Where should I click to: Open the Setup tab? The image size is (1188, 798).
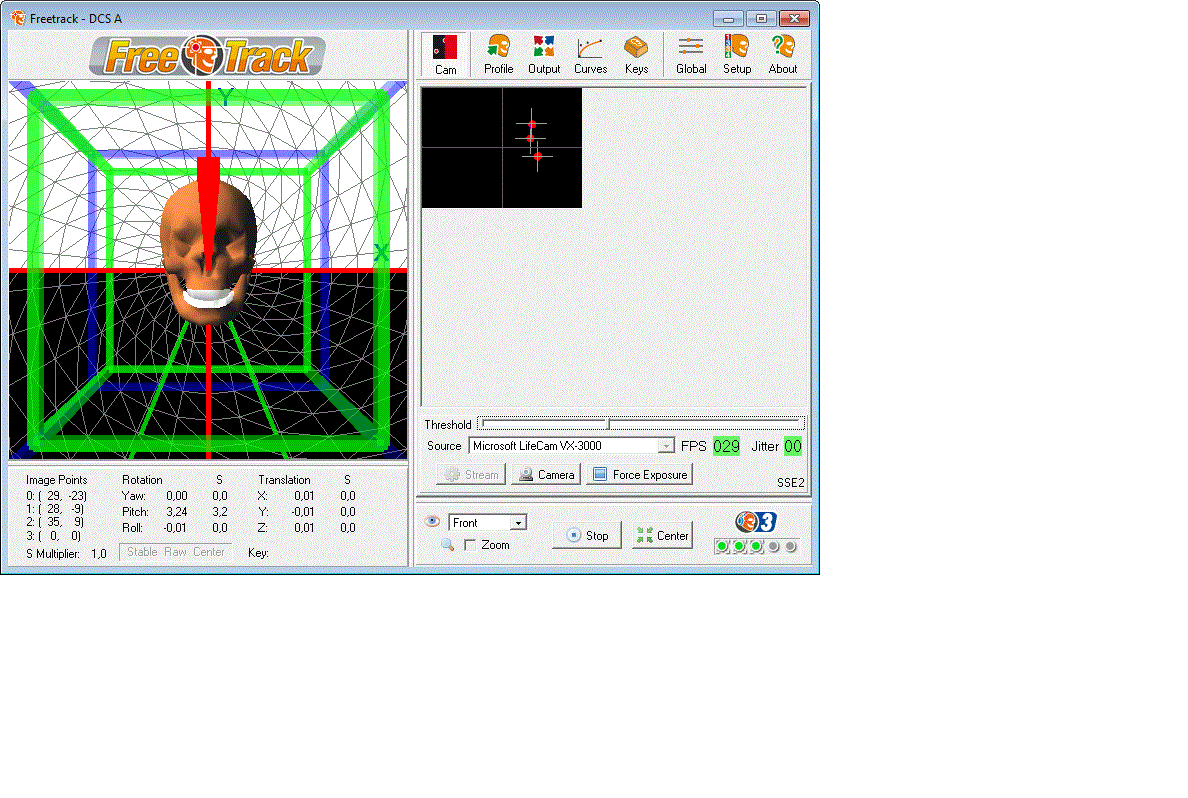point(737,55)
